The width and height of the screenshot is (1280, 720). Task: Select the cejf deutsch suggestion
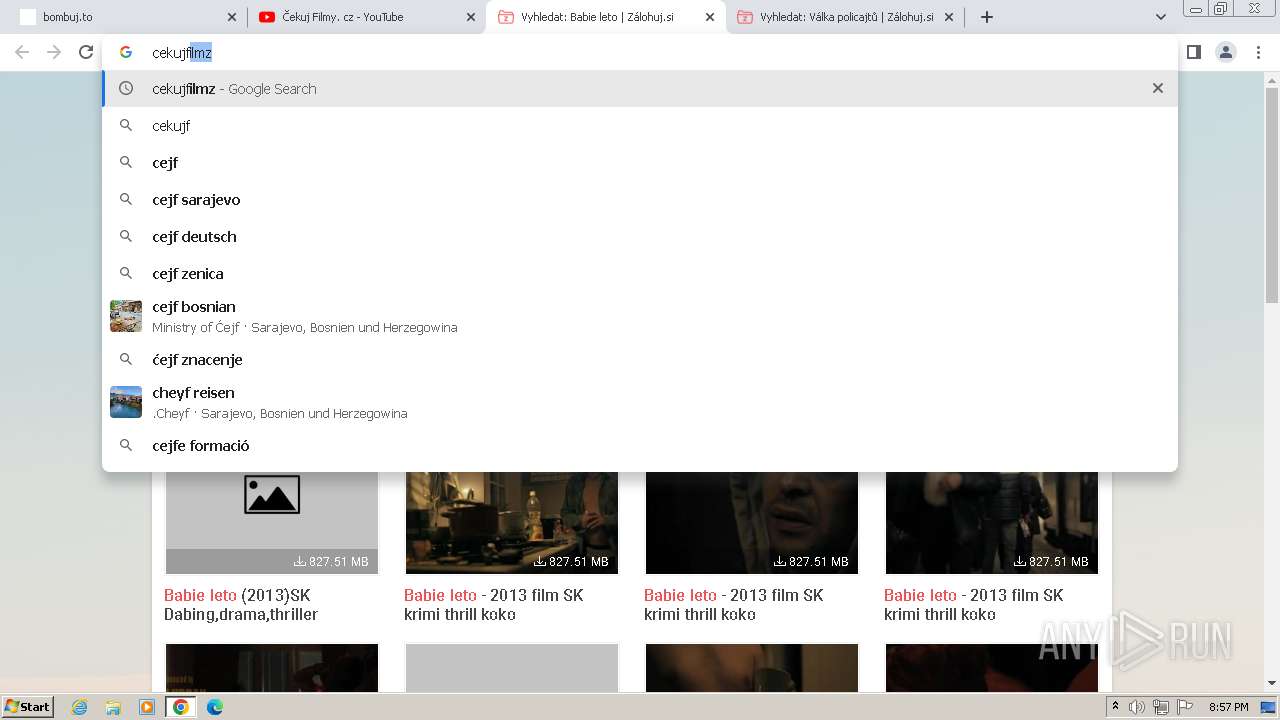coord(640,237)
